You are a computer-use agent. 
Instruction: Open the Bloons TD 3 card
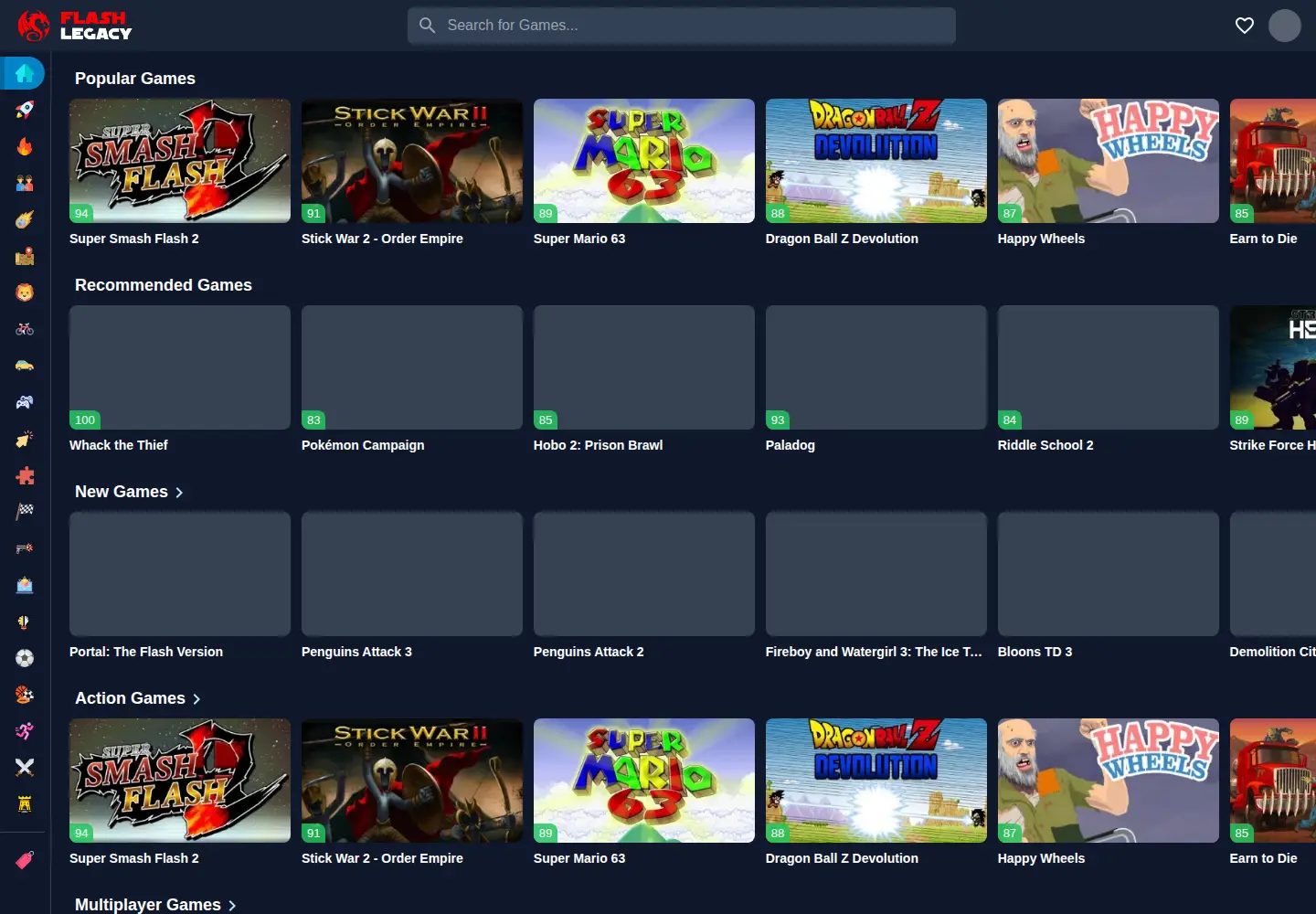(1109, 574)
